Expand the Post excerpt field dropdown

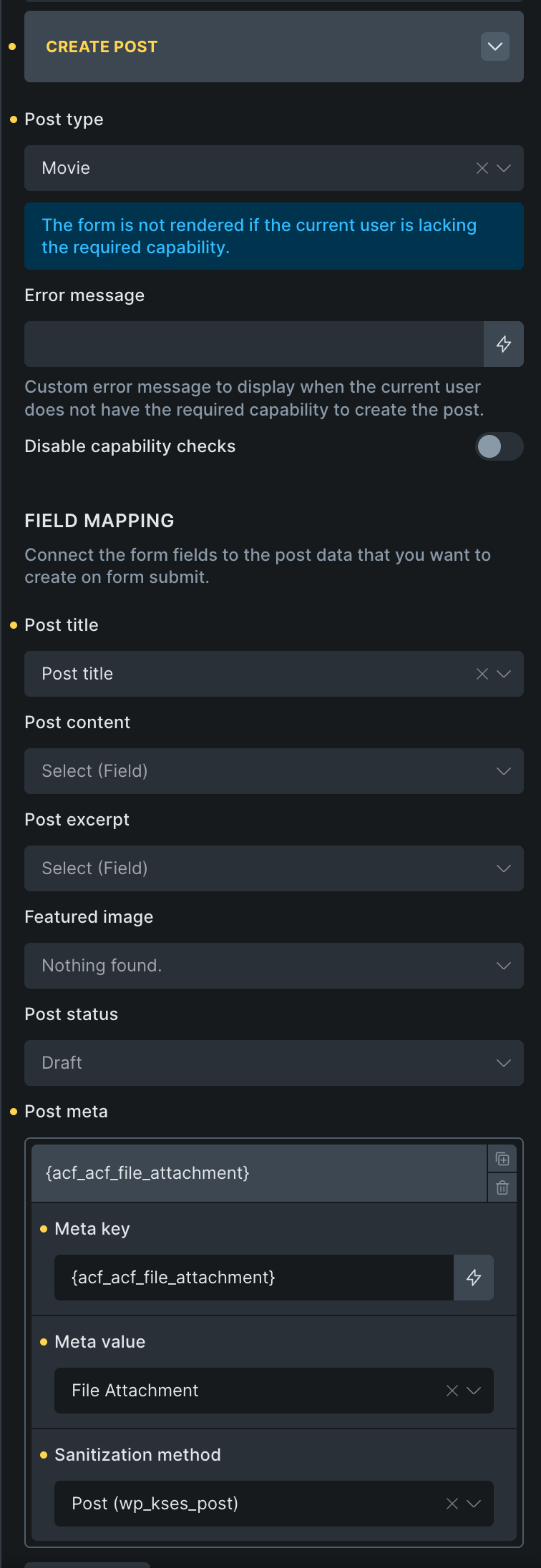[x=504, y=868]
